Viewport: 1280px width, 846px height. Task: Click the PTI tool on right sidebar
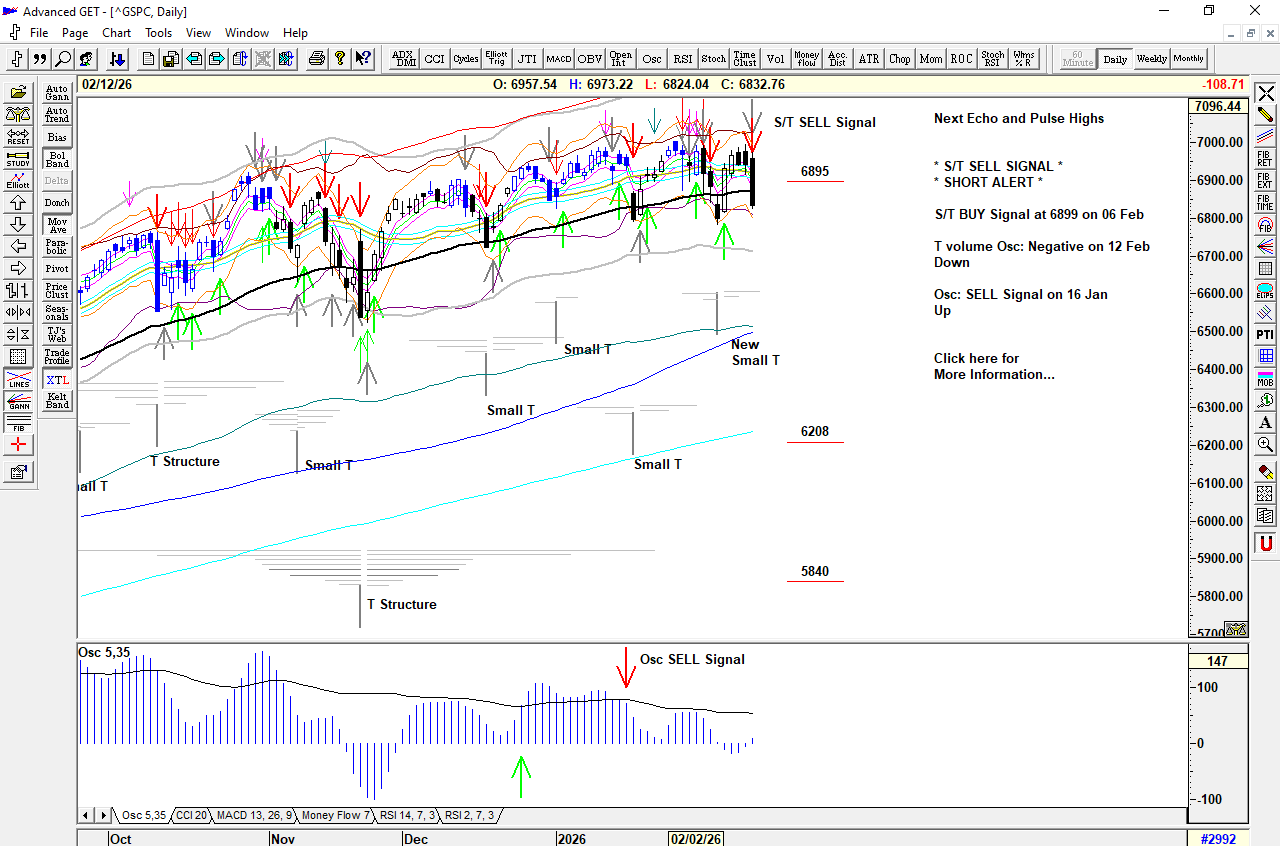pos(1266,334)
